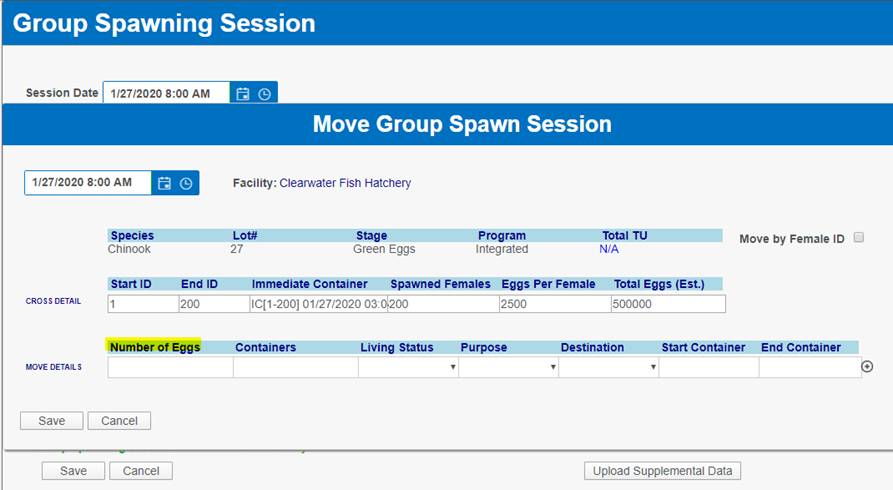
Task: Click the Eggs Per Female field
Action: [554, 304]
